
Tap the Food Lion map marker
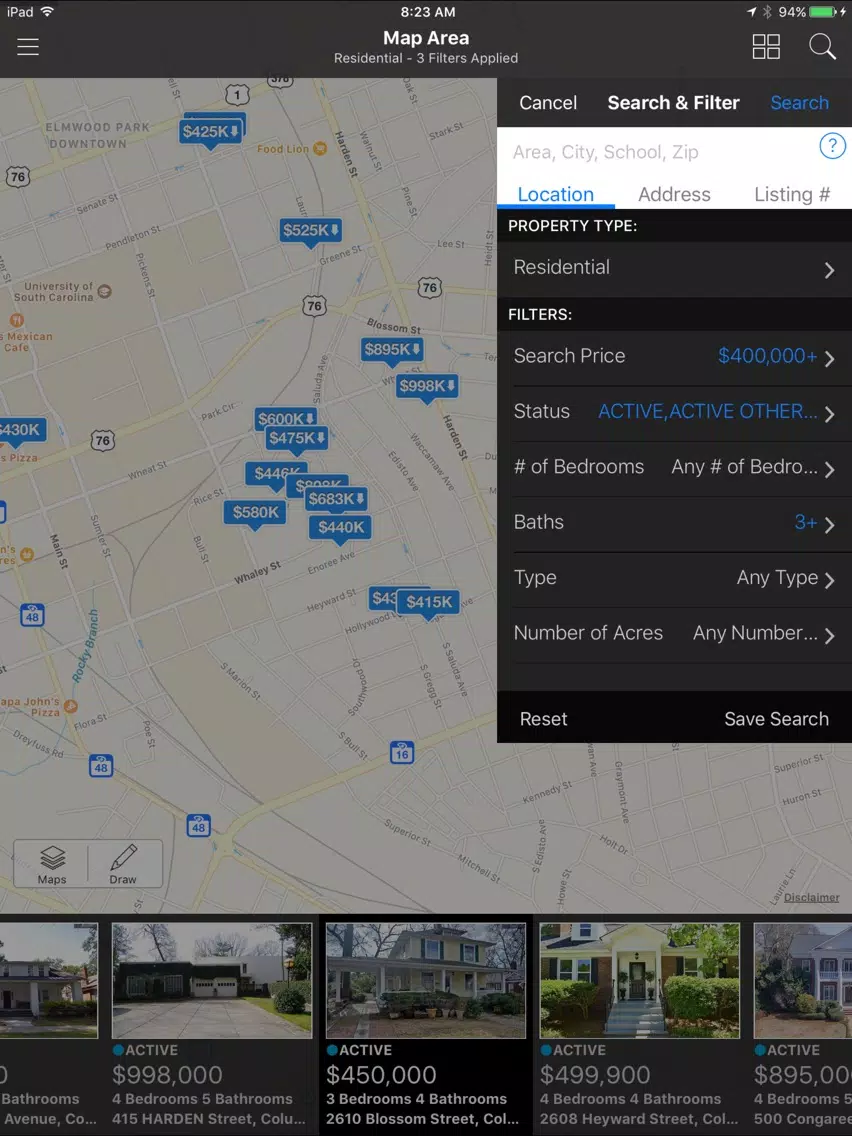(320, 149)
